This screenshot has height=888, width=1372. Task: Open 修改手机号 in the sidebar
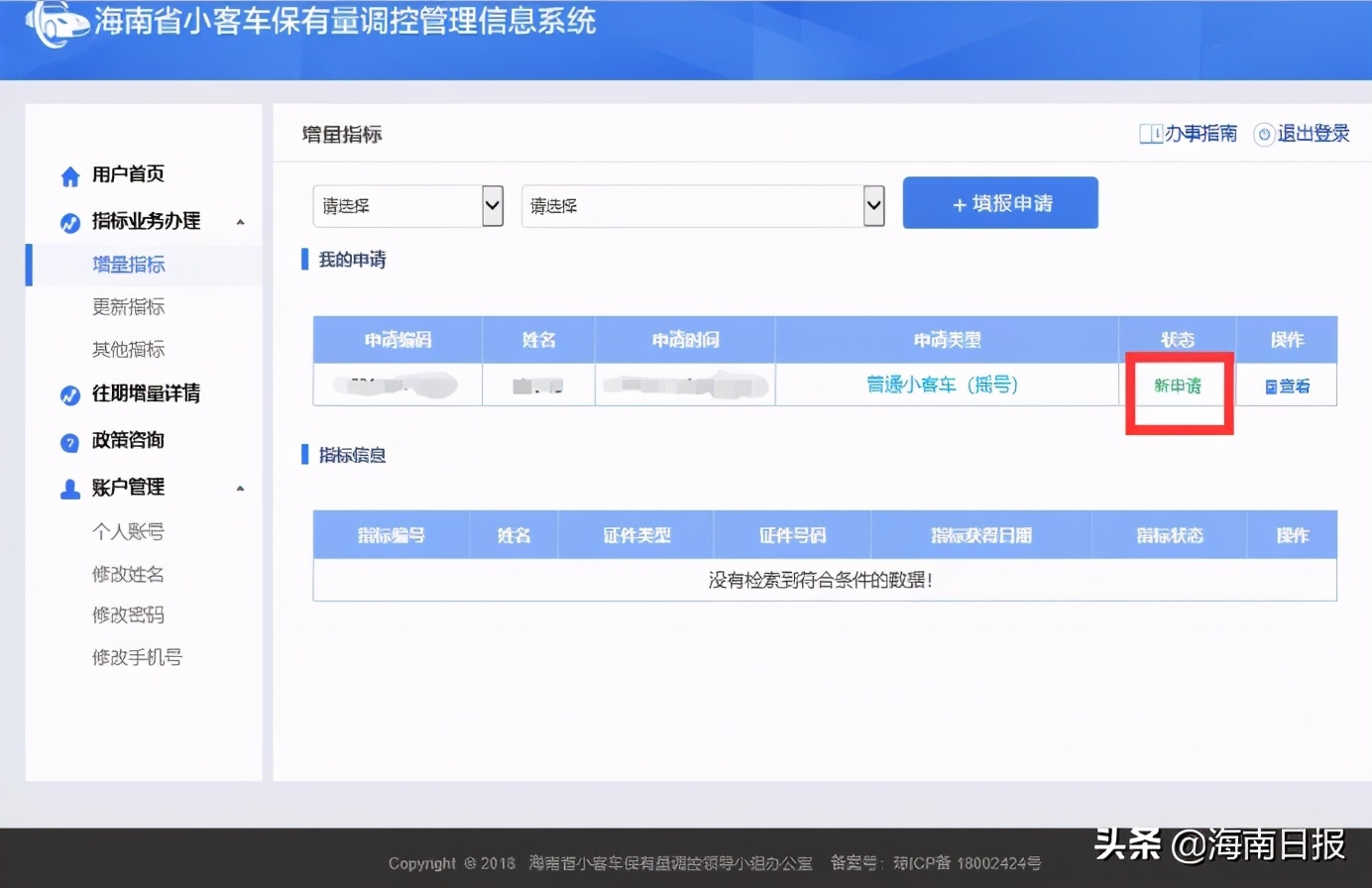point(138,658)
